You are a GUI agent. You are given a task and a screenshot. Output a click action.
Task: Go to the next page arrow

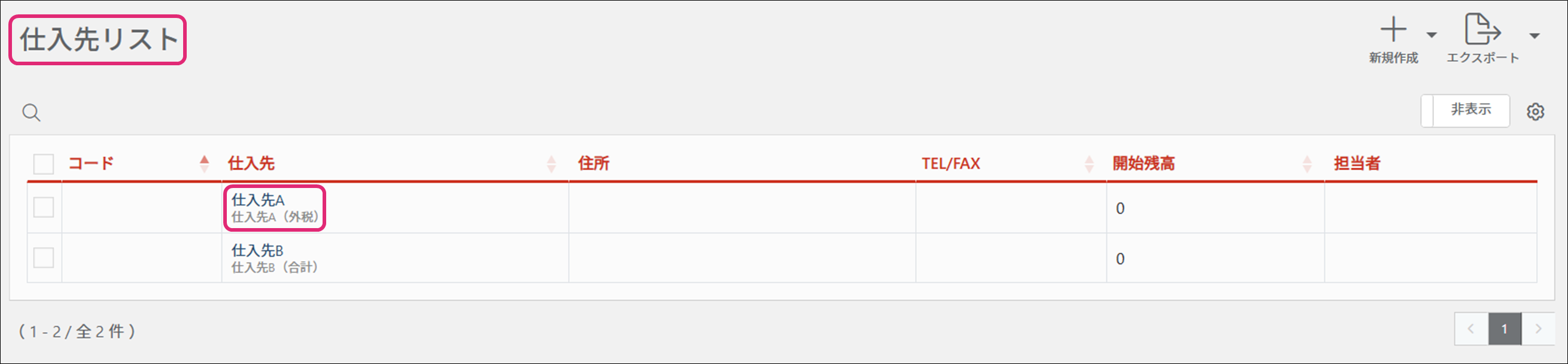[1538, 329]
